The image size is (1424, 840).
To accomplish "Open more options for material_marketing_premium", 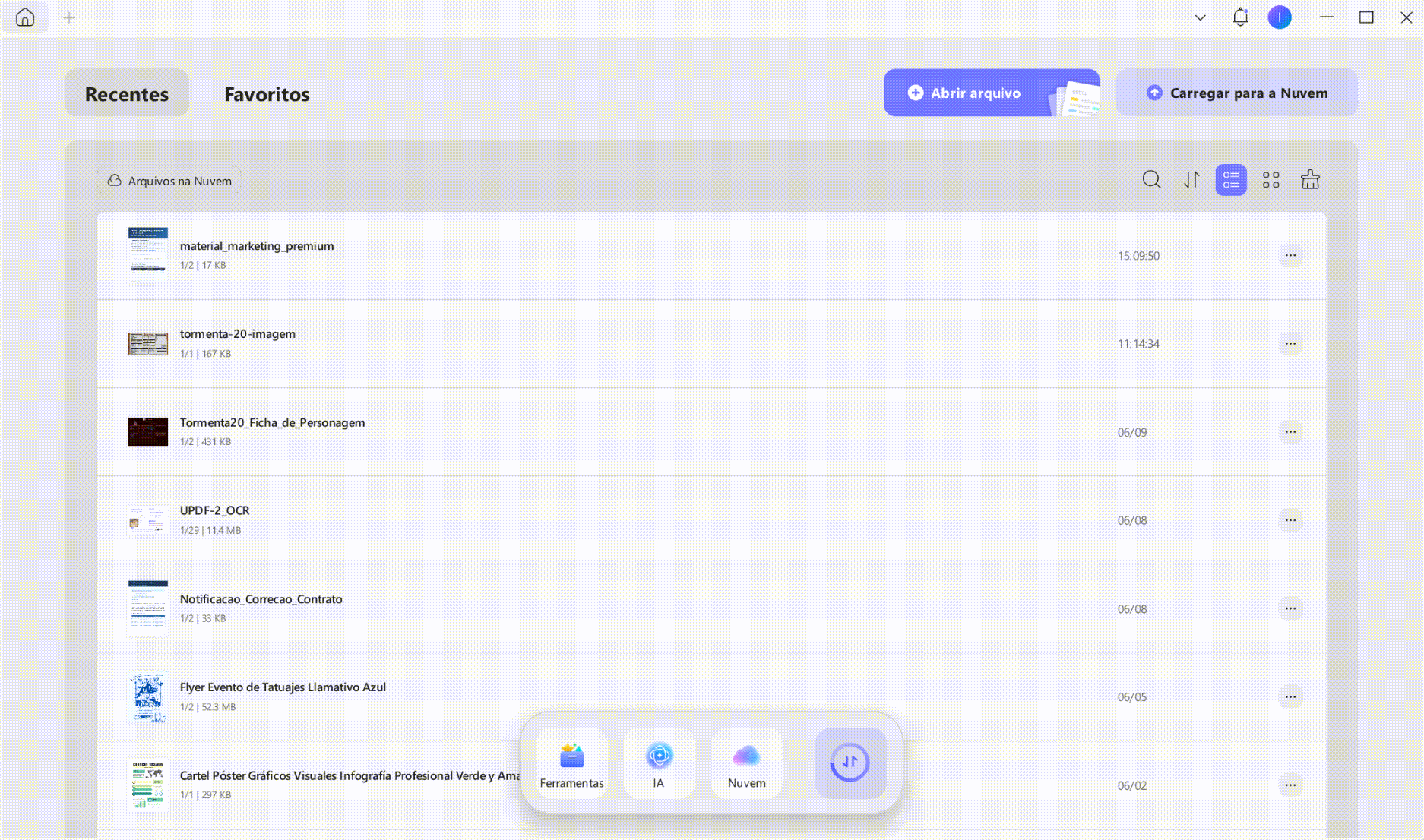I will pyautogui.click(x=1290, y=255).
